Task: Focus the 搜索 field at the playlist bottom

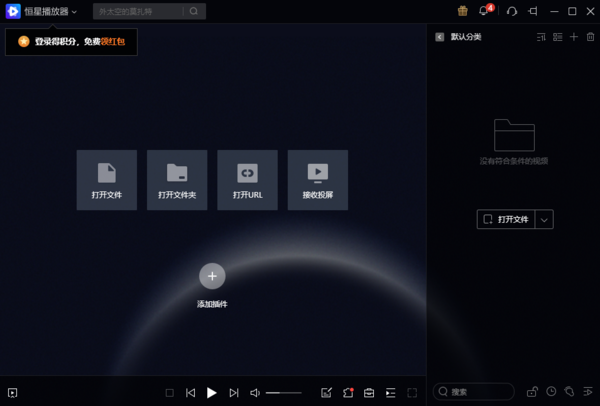Action: click(474, 391)
